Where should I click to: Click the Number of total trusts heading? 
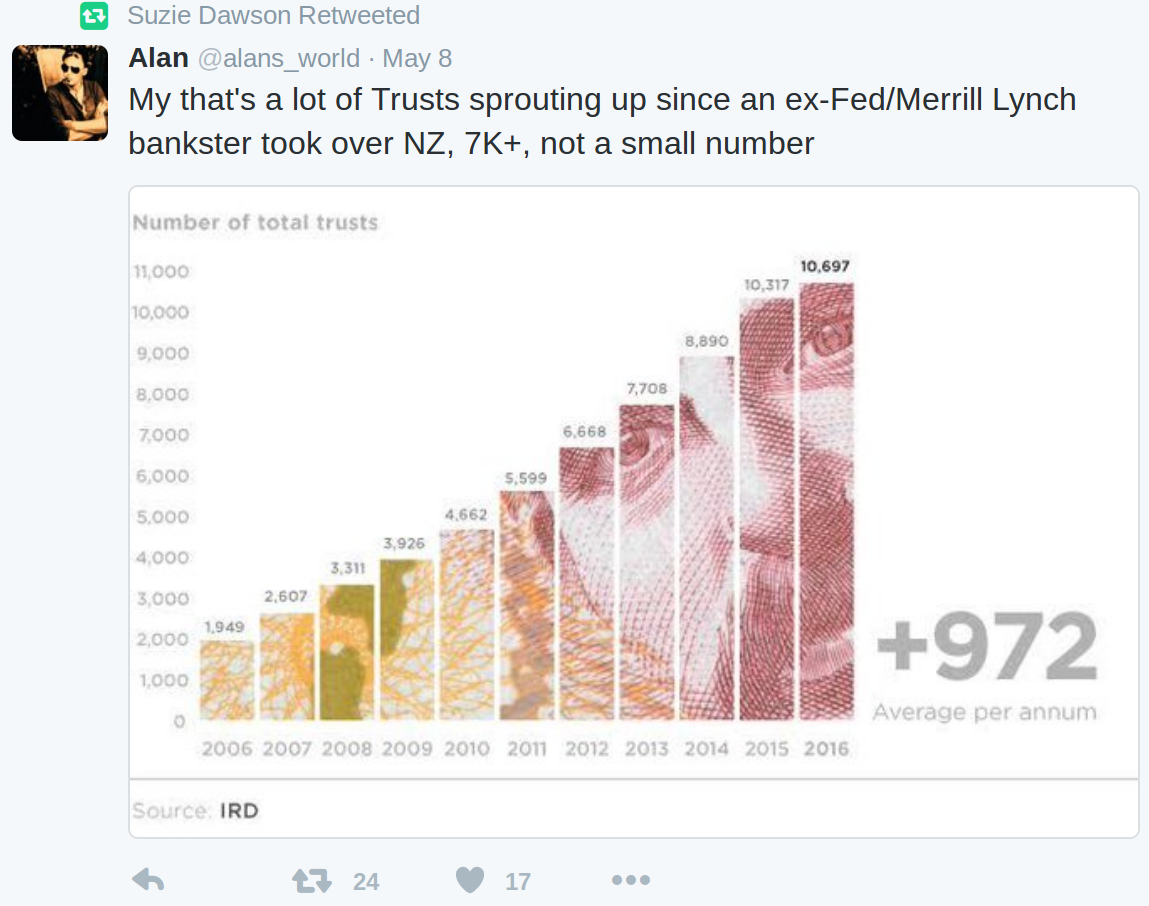(255, 223)
